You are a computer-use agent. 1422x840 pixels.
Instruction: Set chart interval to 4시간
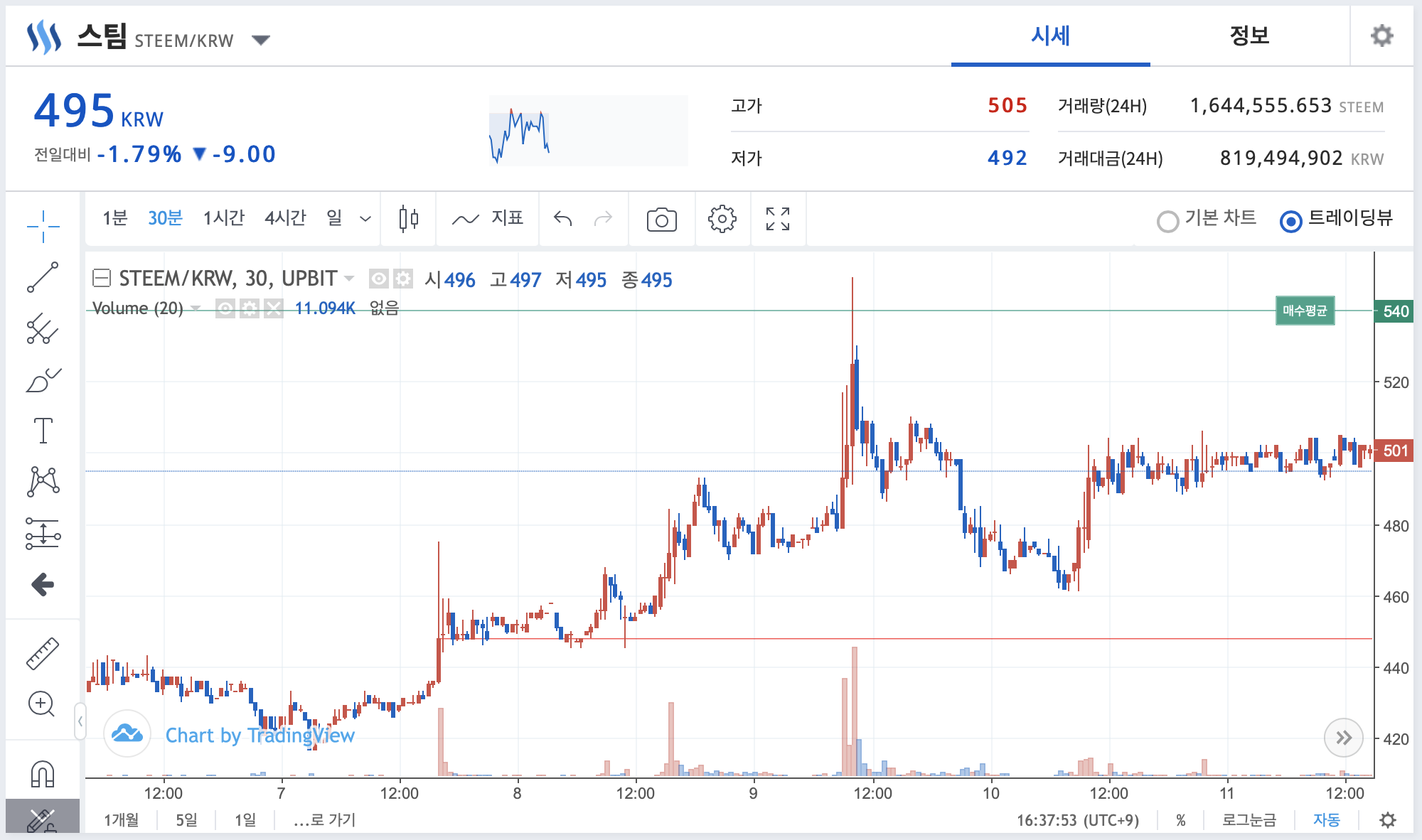click(285, 218)
